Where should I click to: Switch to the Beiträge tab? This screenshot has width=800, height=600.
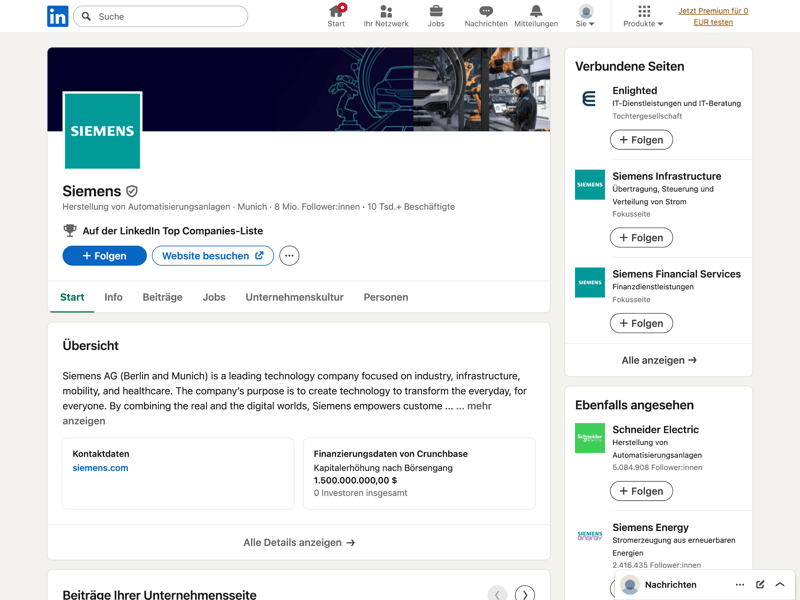pyautogui.click(x=162, y=297)
